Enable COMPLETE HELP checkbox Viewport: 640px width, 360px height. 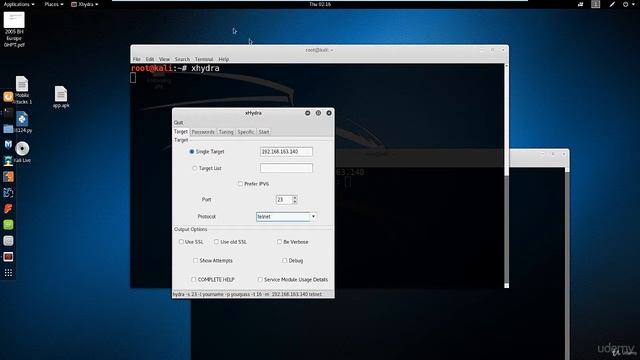[193, 280]
